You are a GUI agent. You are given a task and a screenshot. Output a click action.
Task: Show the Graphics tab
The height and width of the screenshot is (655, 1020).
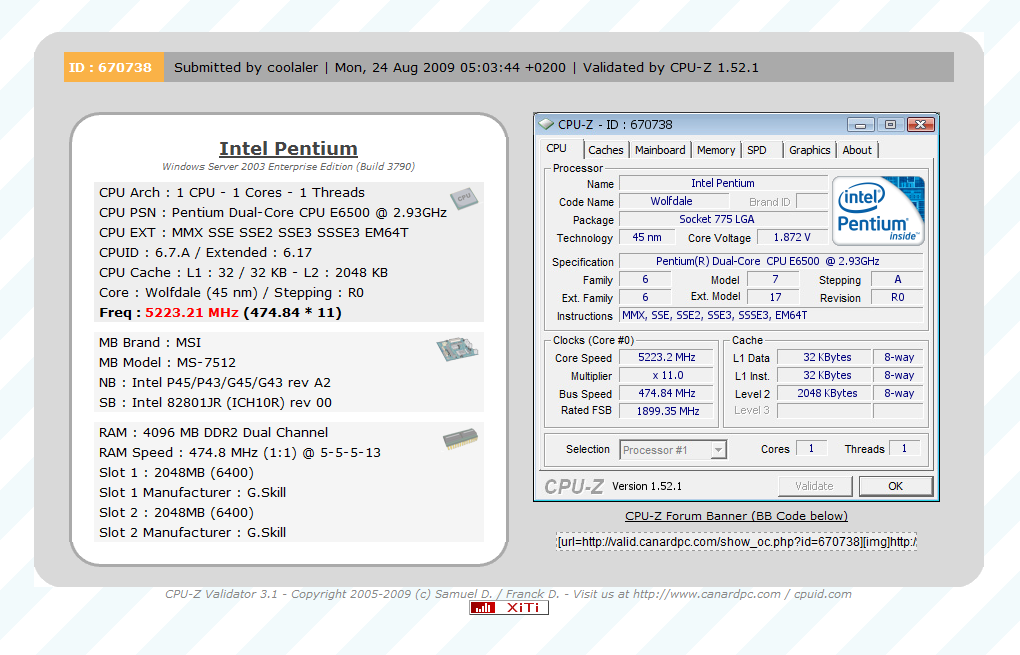pyautogui.click(x=810, y=150)
